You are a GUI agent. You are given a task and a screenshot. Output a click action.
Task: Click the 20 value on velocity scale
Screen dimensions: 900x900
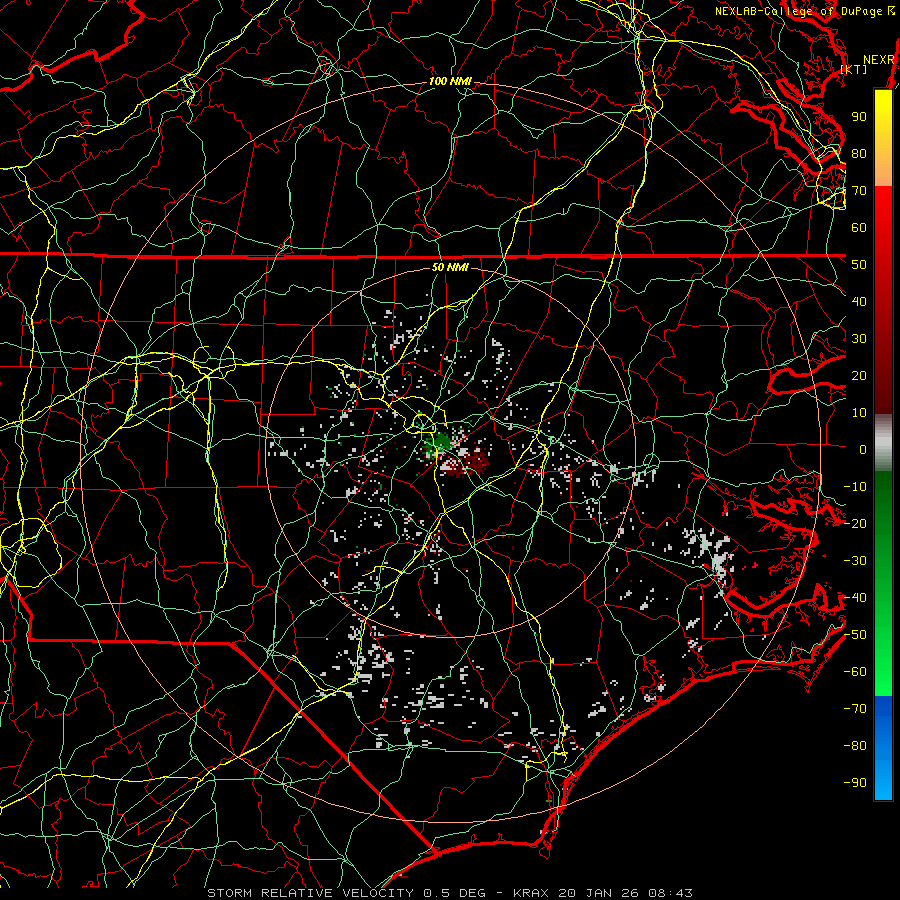[859, 375]
